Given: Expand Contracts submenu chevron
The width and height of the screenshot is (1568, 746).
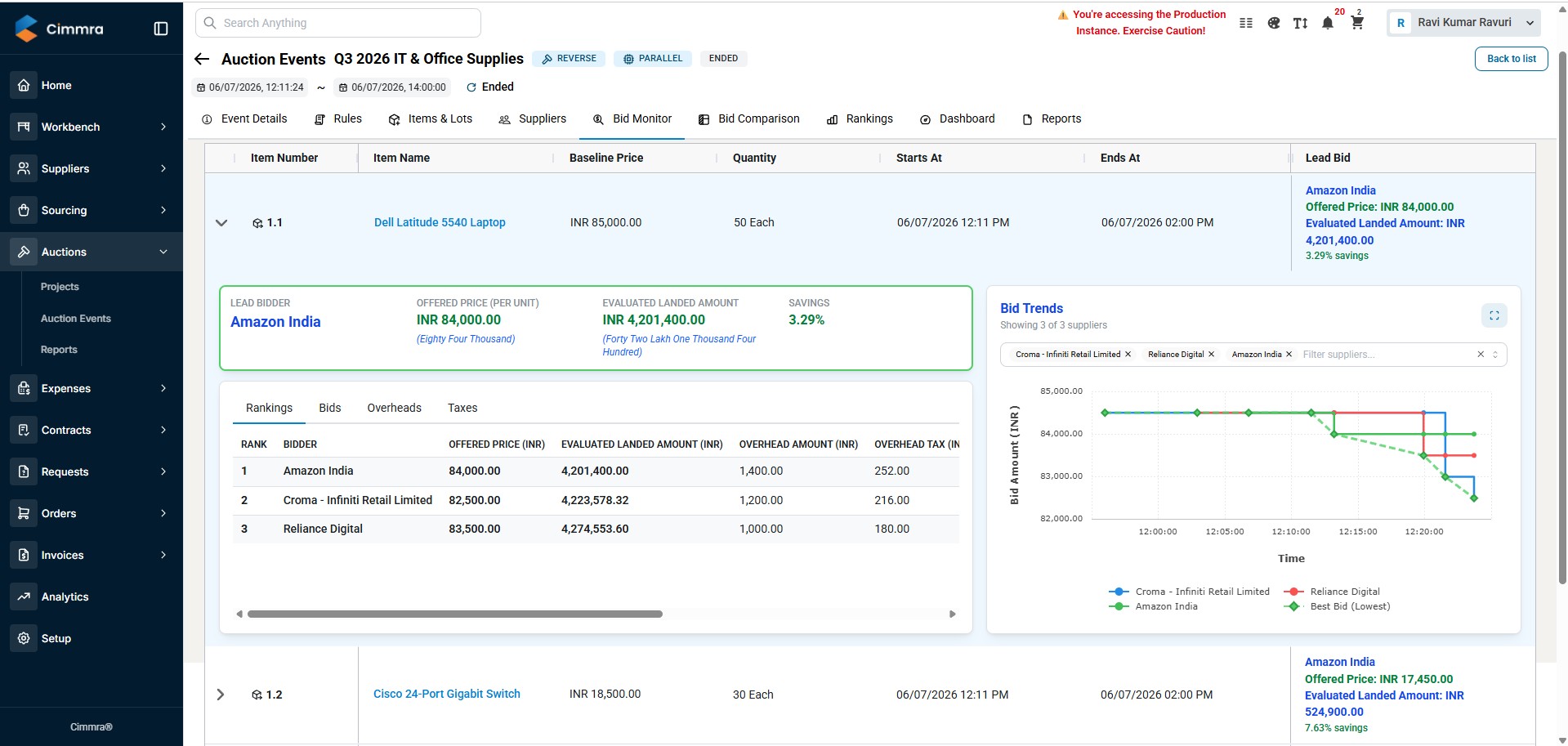Looking at the screenshot, I should (163, 430).
